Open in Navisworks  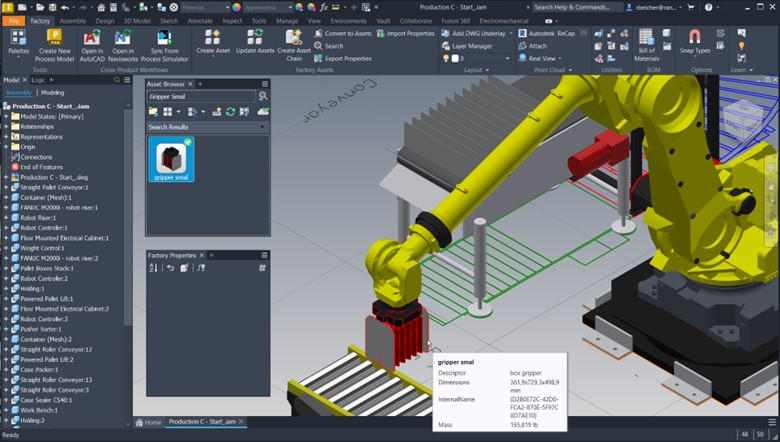(123, 45)
